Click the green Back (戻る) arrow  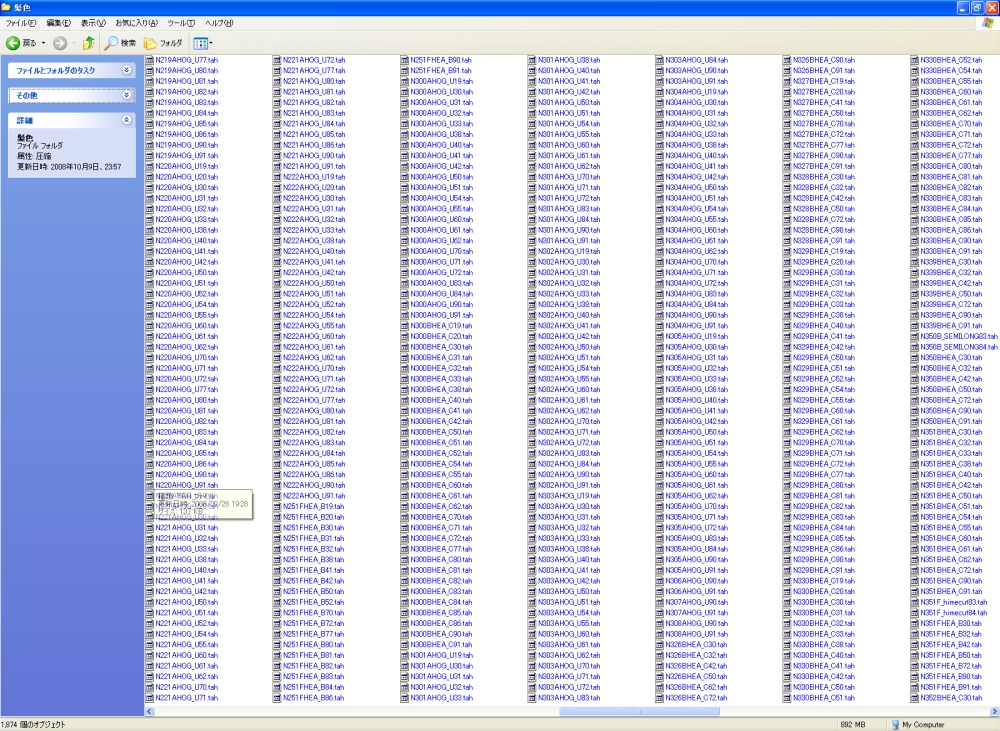14,43
